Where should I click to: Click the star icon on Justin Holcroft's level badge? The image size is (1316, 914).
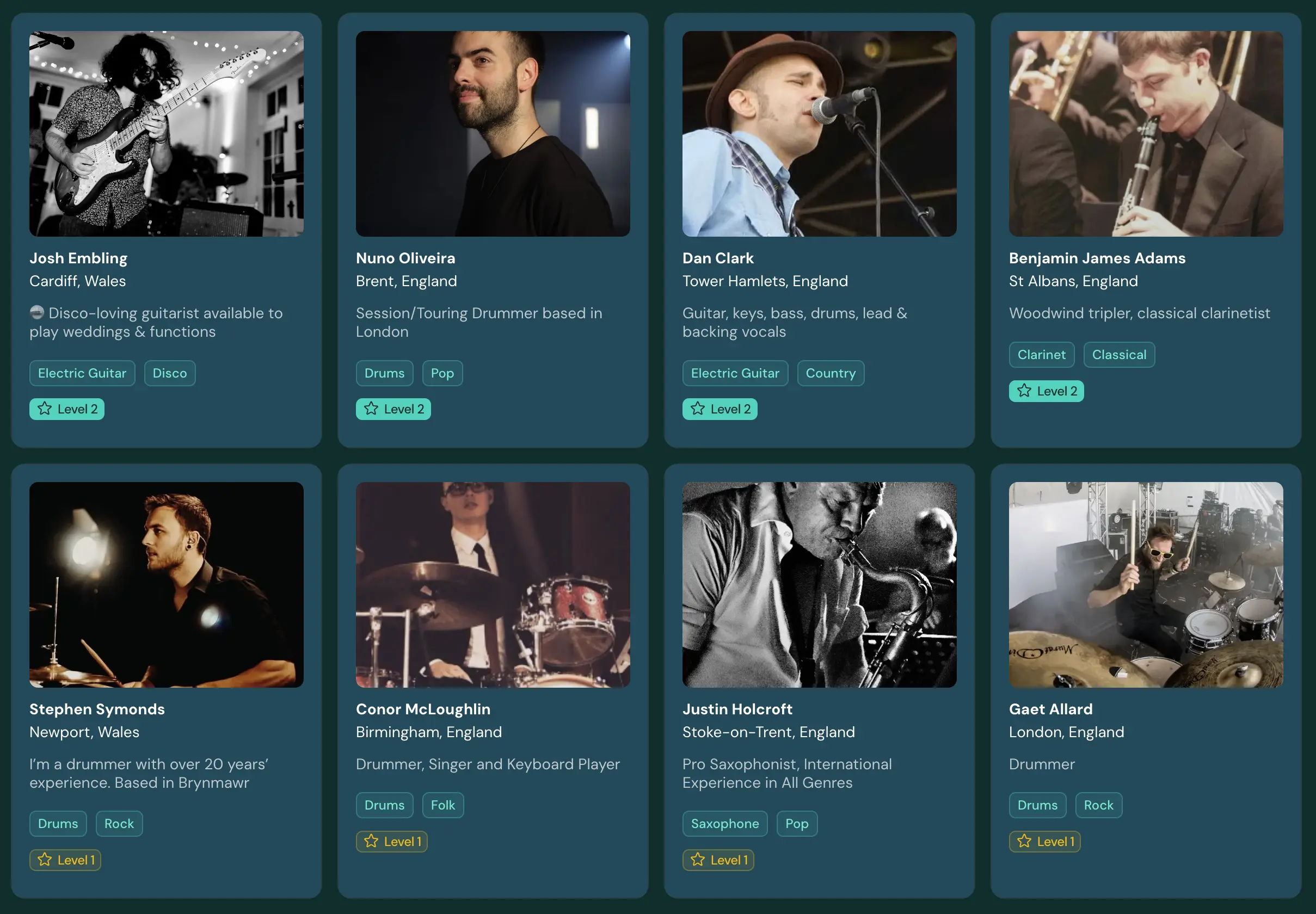(x=698, y=860)
